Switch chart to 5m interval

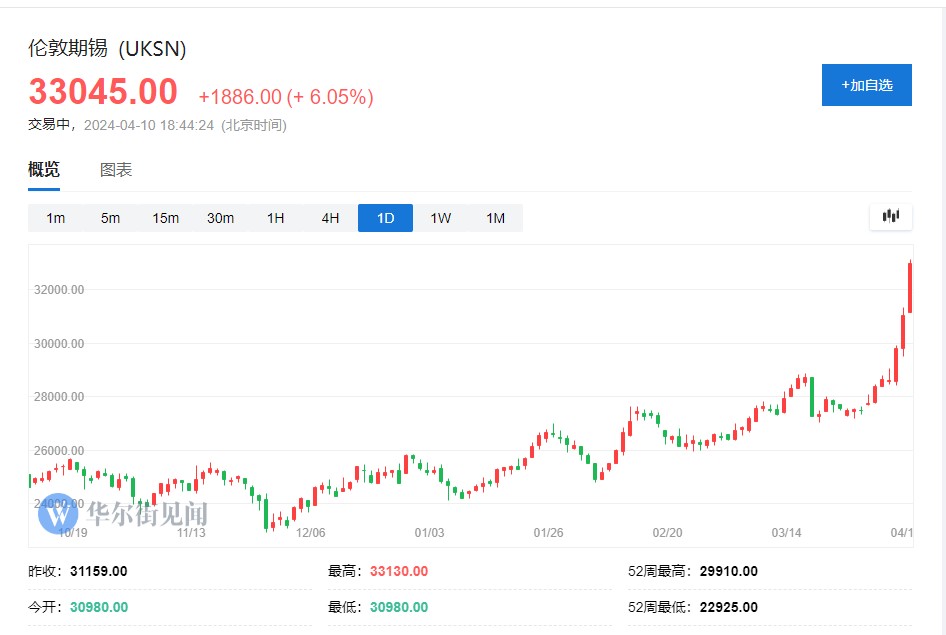point(110,218)
